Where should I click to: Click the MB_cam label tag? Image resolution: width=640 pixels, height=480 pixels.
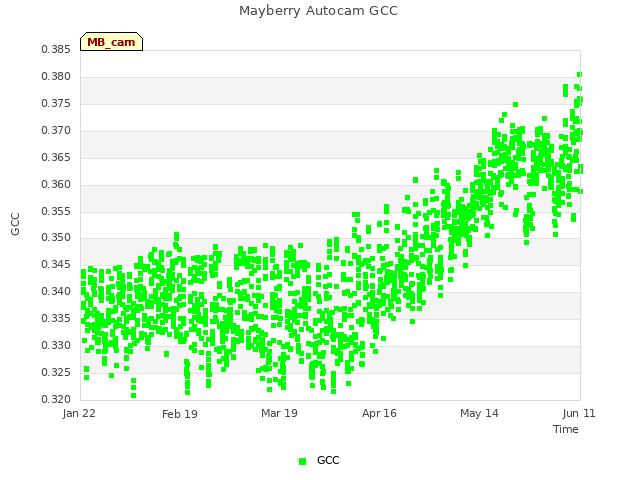point(111,42)
